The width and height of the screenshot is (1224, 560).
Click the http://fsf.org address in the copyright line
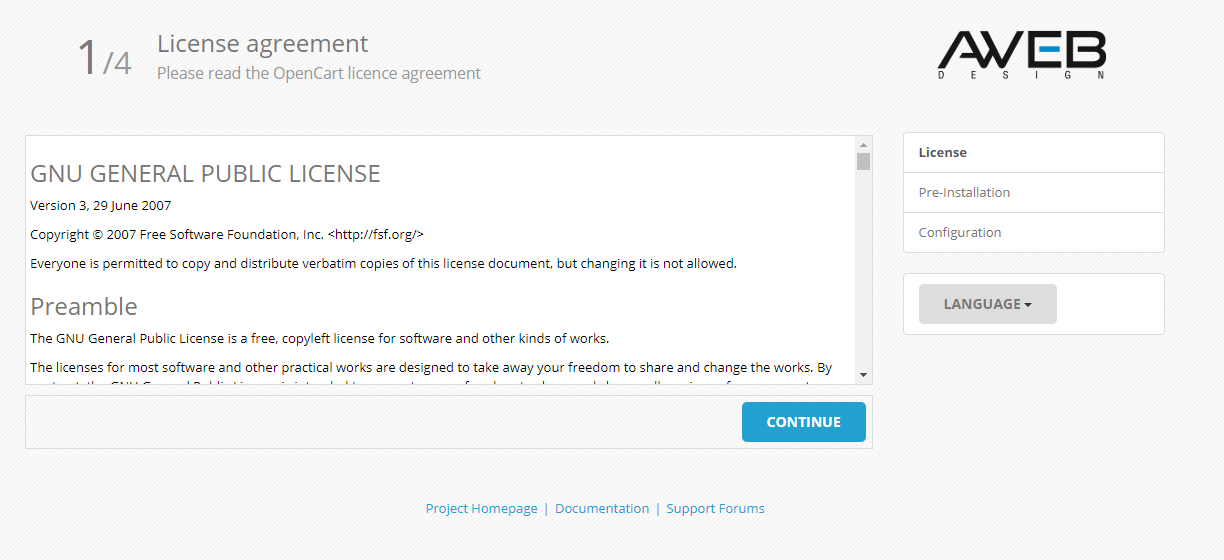point(376,235)
